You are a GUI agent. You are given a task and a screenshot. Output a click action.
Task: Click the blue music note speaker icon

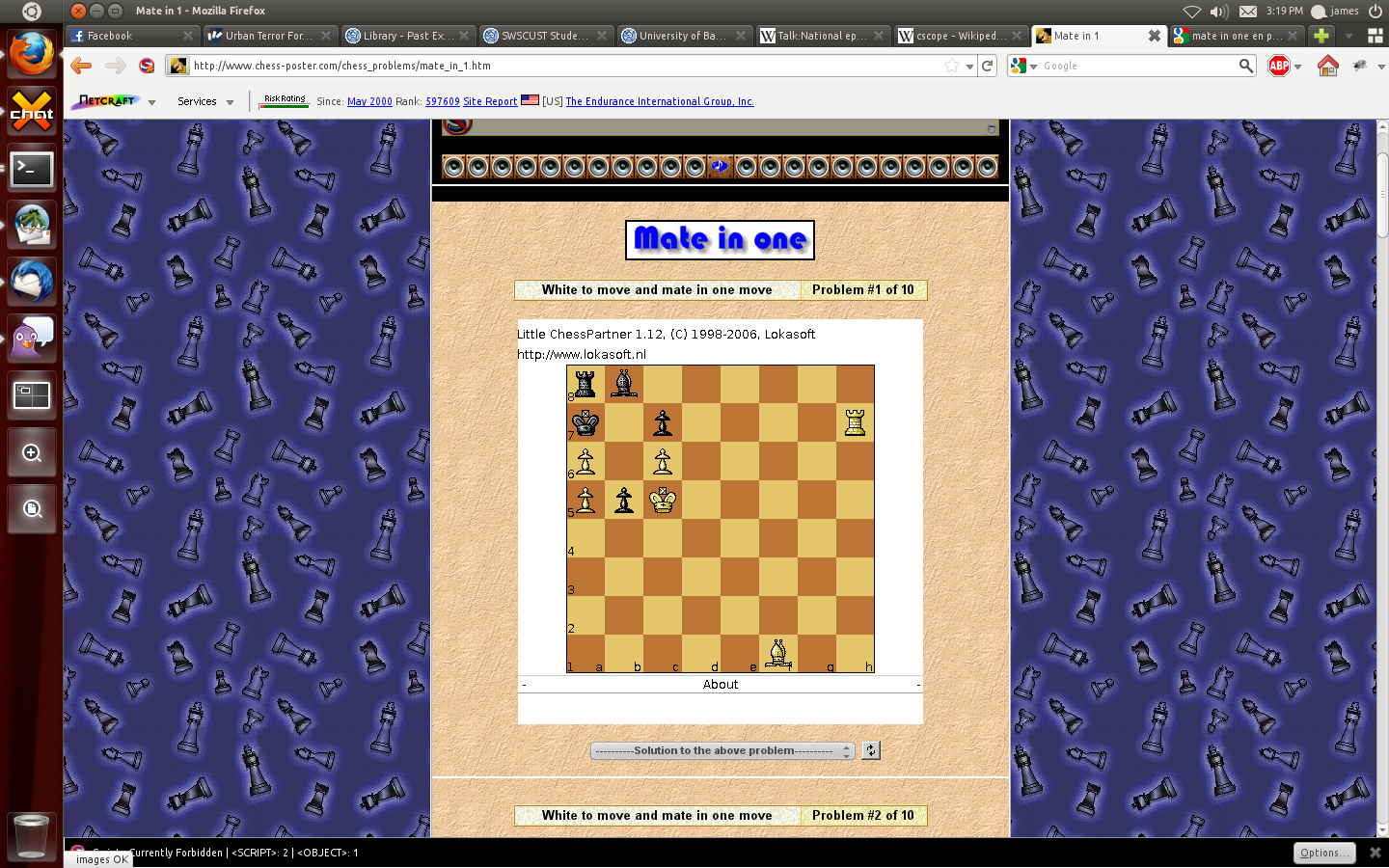(x=719, y=167)
